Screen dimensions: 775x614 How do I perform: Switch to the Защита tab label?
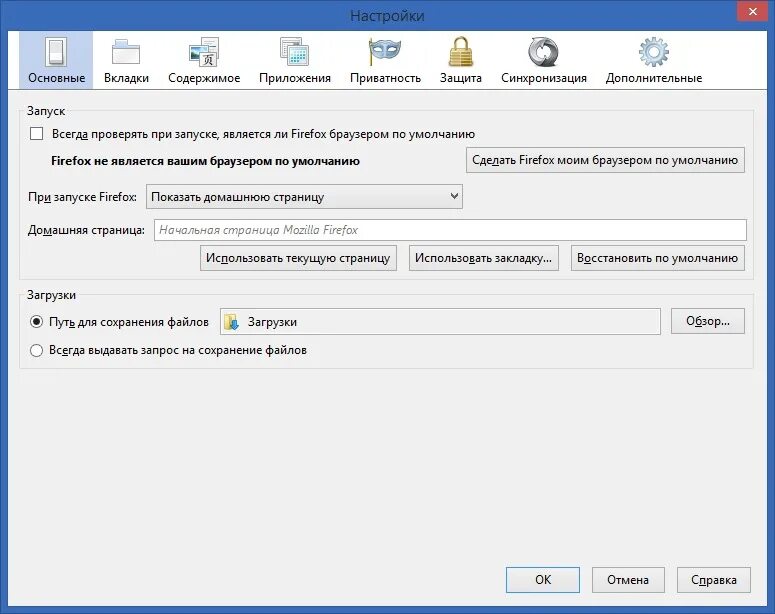[461, 78]
